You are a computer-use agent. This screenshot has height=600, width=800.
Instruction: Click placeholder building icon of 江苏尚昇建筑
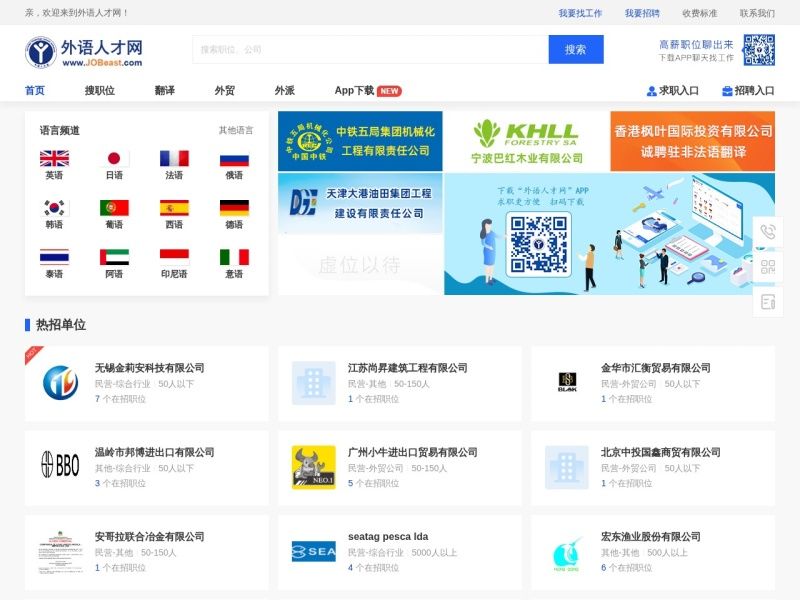click(313, 383)
